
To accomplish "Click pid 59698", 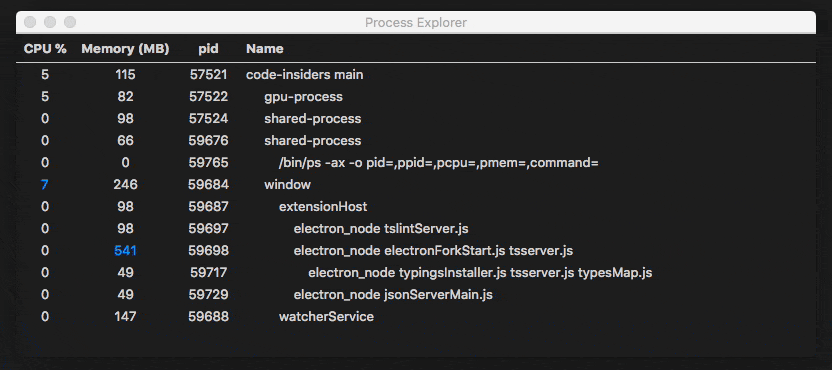I will [x=209, y=251].
